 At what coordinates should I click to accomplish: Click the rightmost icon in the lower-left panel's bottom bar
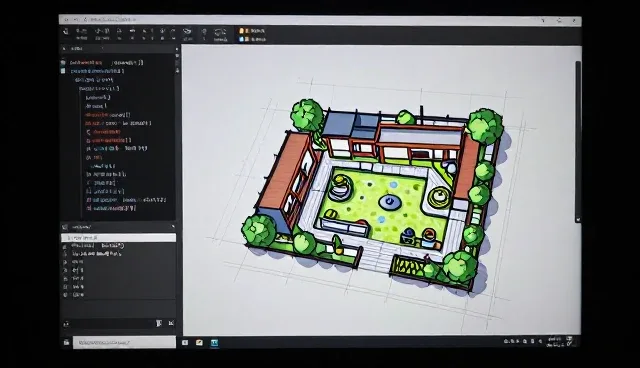pyautogui.click(x=171, y=324)
